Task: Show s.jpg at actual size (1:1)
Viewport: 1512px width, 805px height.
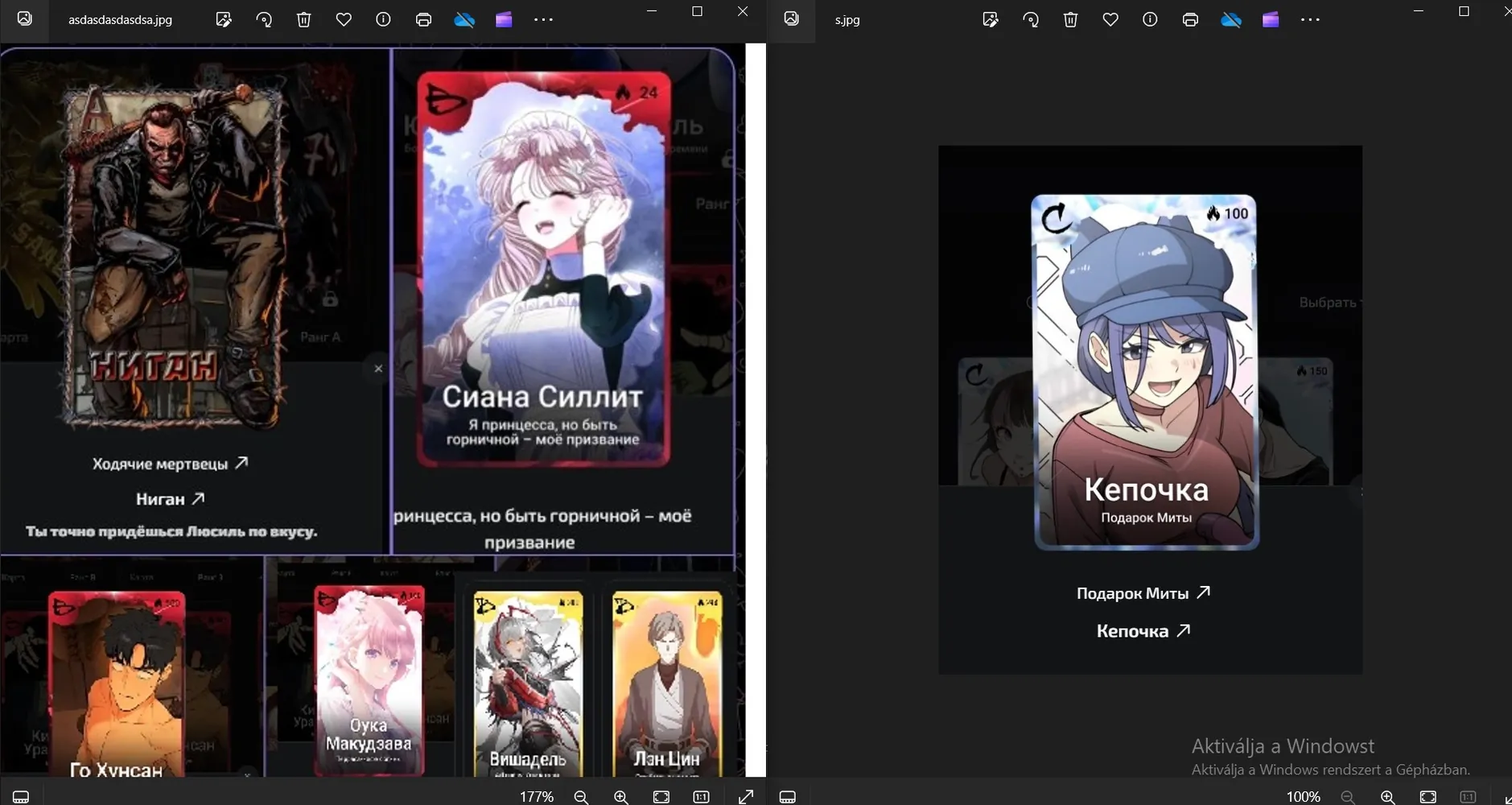Action: (x=1468, y=796)
